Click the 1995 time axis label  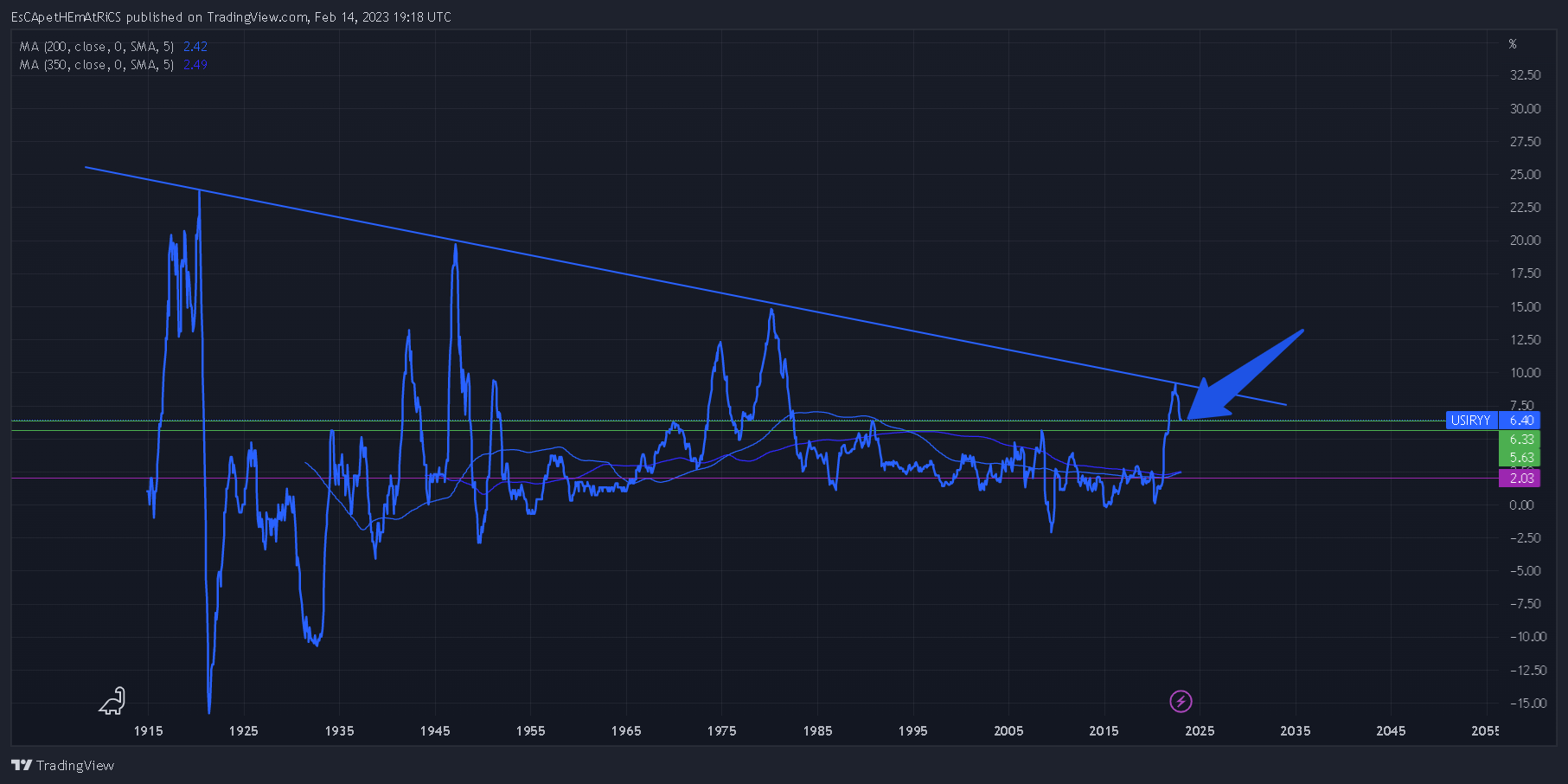912,730
